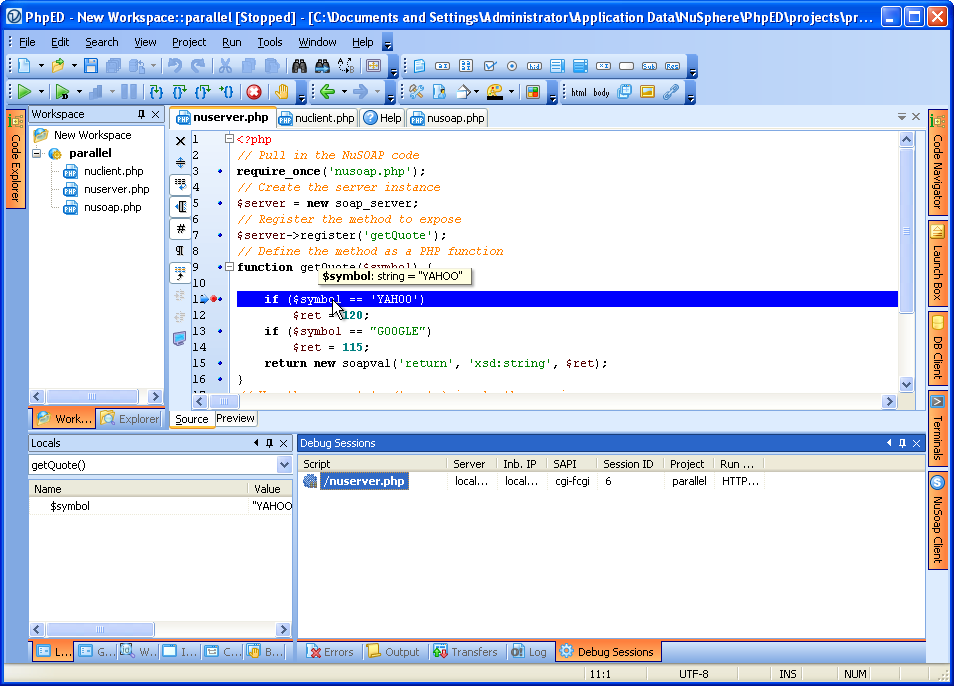954x686 pixels.
Task: Click the green Back navigation arrow
Action: point(326,92)
